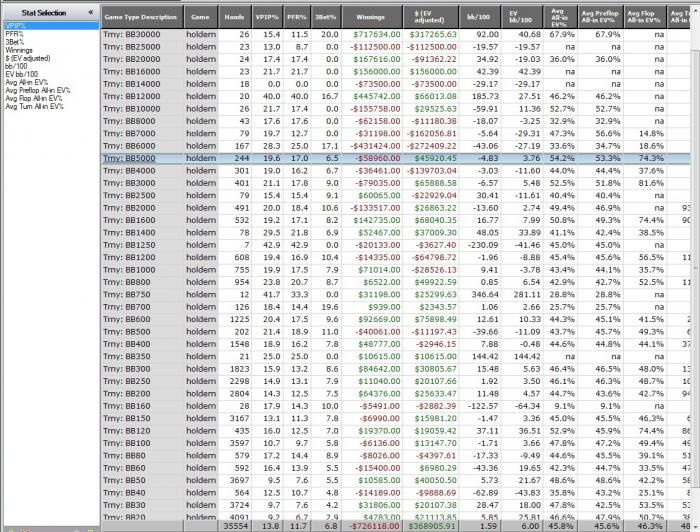This screenshot has width=700, height=532.
Task: Click total hands 35554 in footer
Action: point(236,526)
